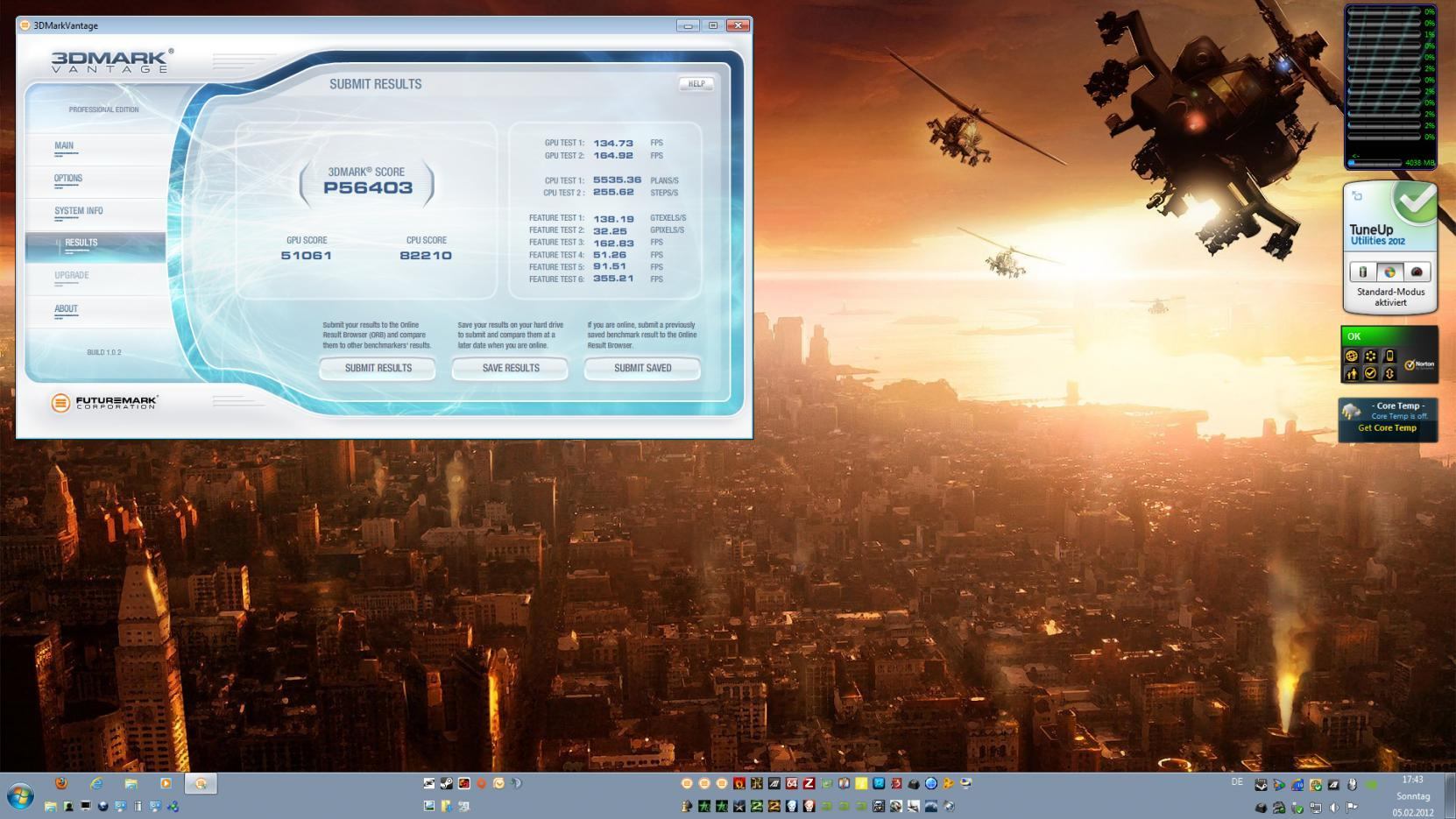The width and height of the screenshot is (1456, 819).
Task: Launch Internet Explorer from the taskbar
Action: [x=96, y=784]
